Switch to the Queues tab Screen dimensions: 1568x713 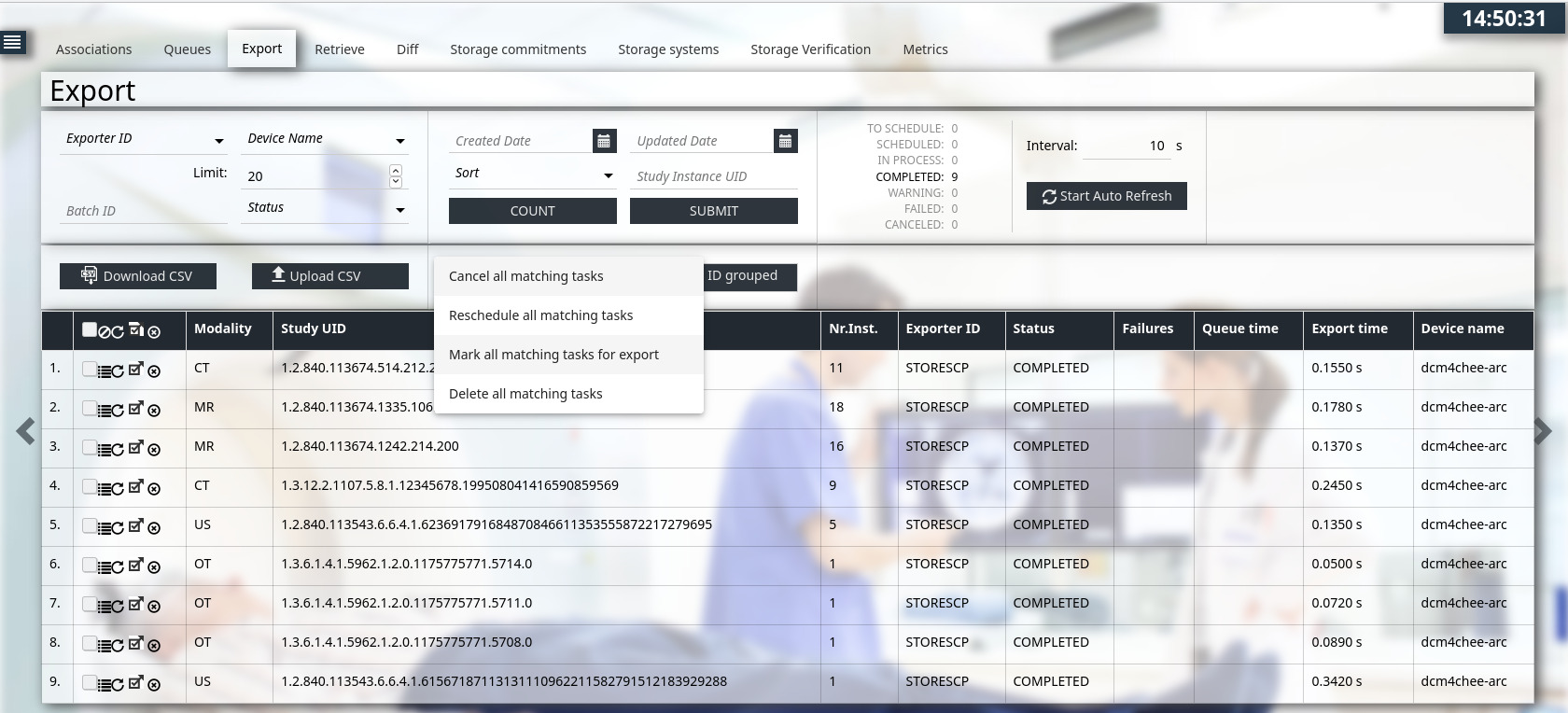pyautogui.click(x=187, y=49)
